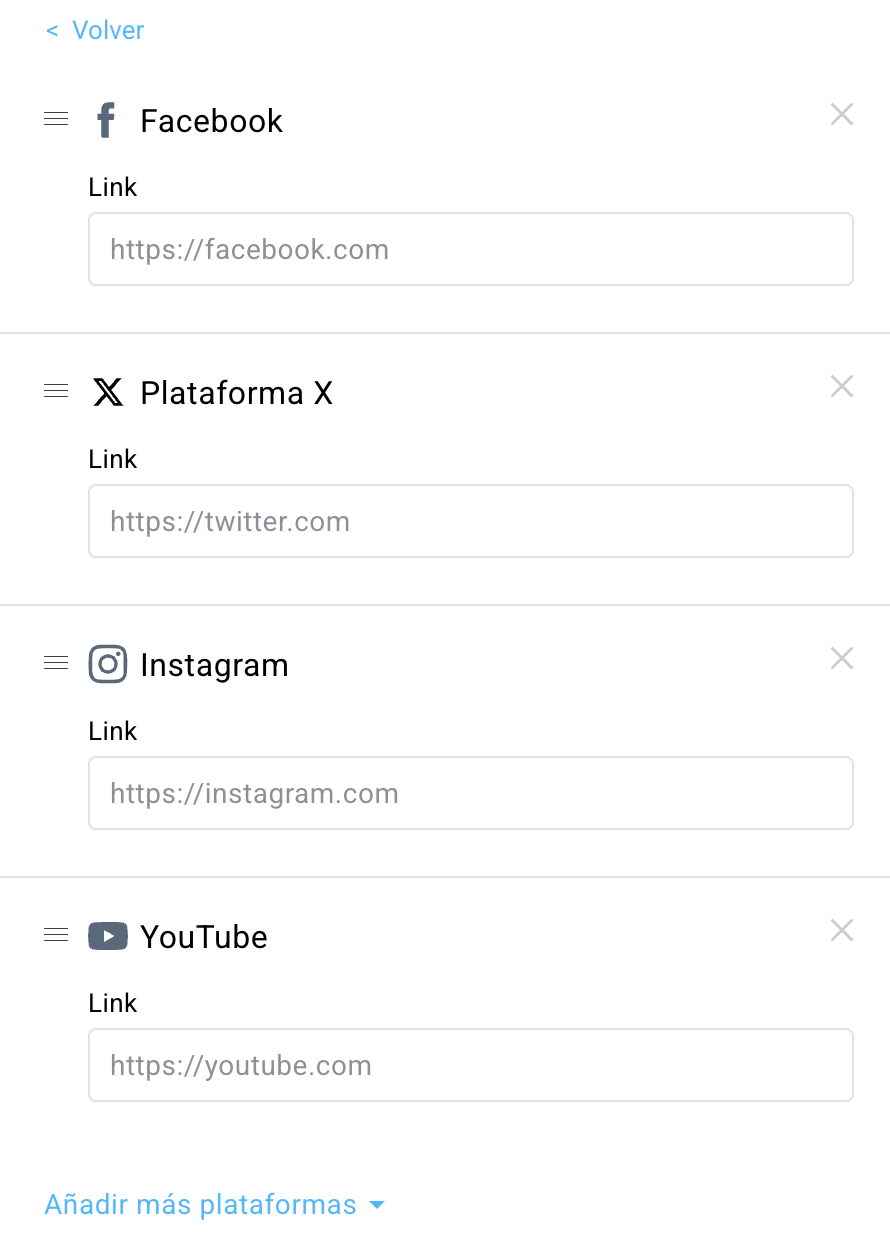Remove the Plataforma X platform entry
Screen dimensions: 890x1252
(x=842, y=386)
